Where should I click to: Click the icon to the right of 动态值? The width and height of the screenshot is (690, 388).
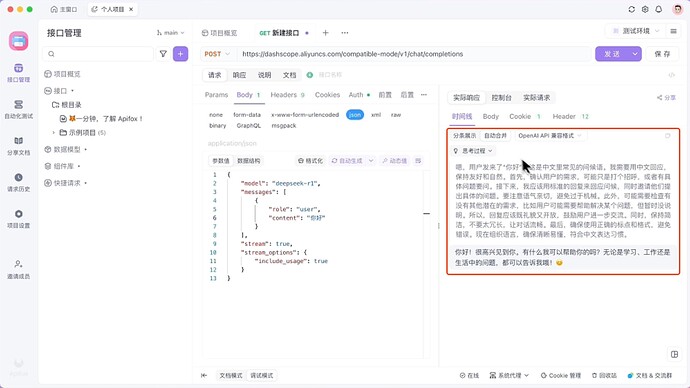click(418, 161)
